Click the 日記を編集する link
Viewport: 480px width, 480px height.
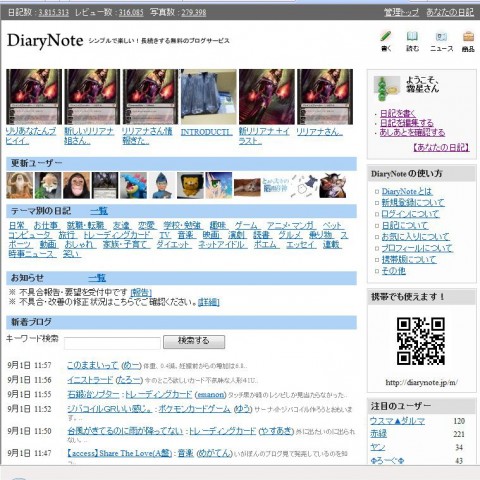tap(407, 123)
